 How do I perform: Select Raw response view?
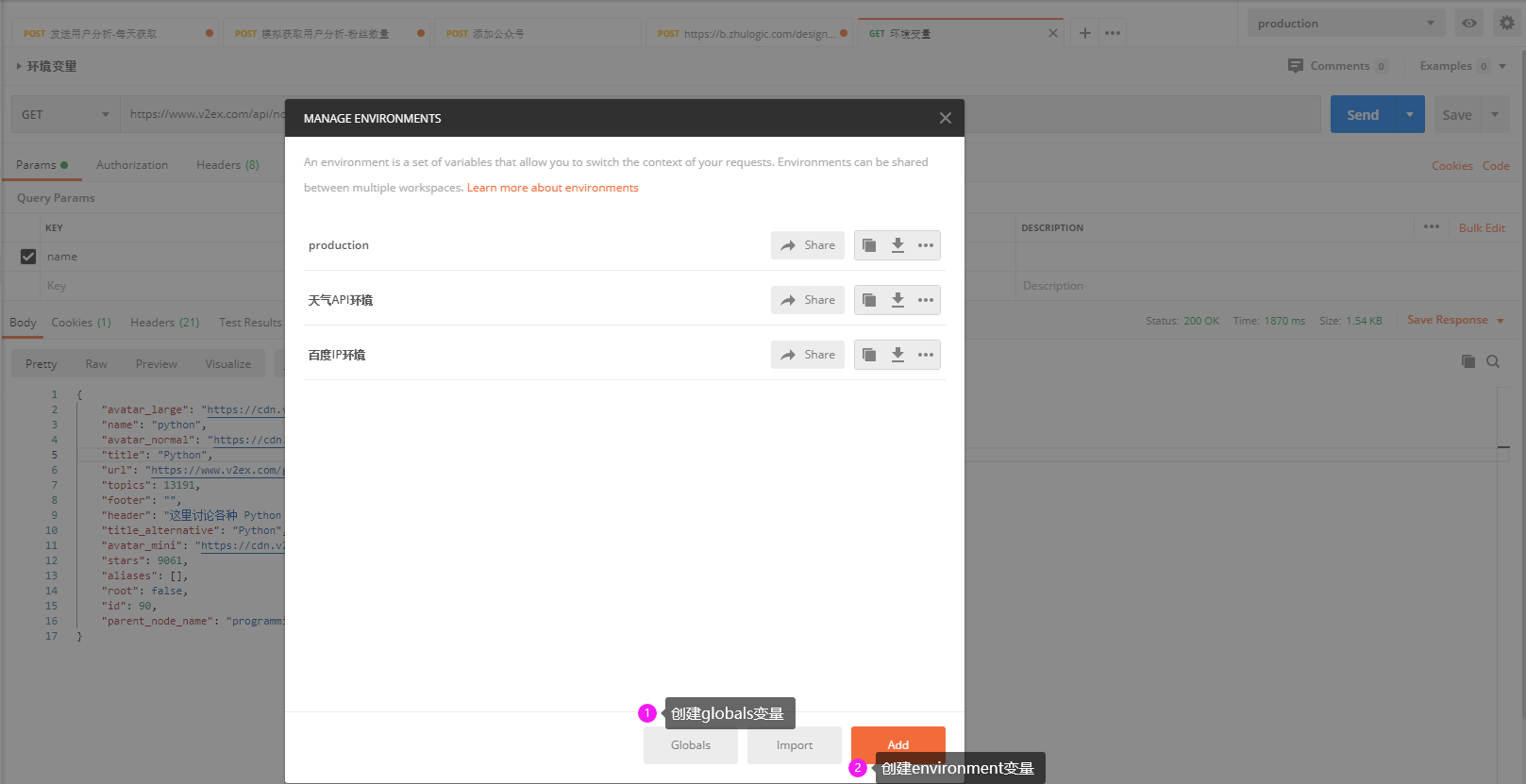click(96, 364)
